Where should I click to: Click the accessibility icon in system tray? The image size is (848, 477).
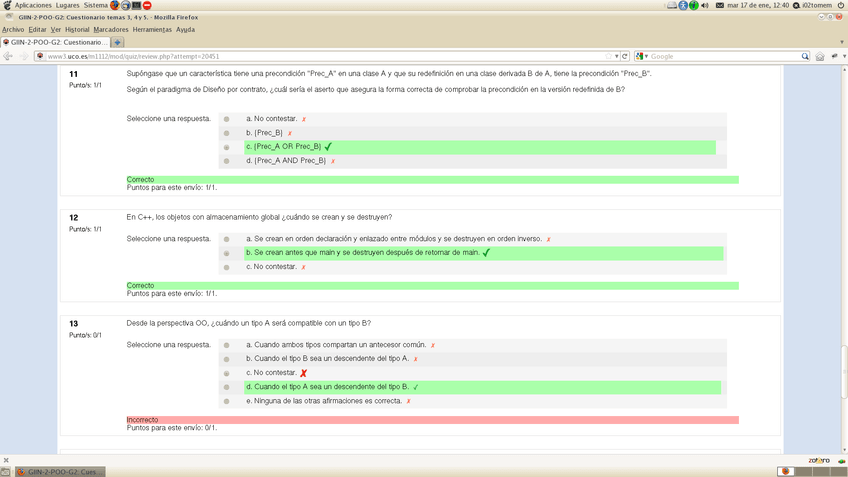point(683,5)
